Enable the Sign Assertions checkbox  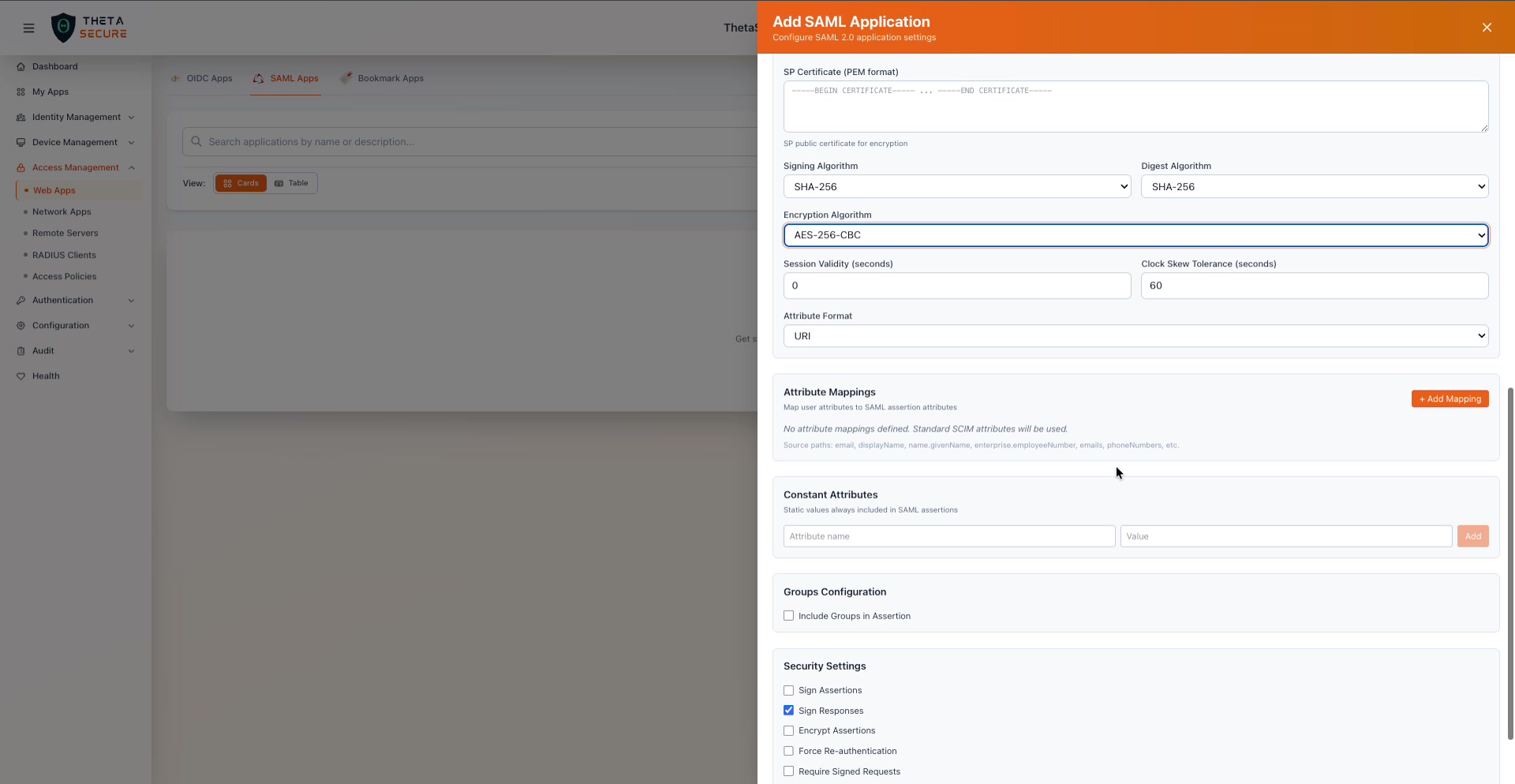(x=788, y=691)
